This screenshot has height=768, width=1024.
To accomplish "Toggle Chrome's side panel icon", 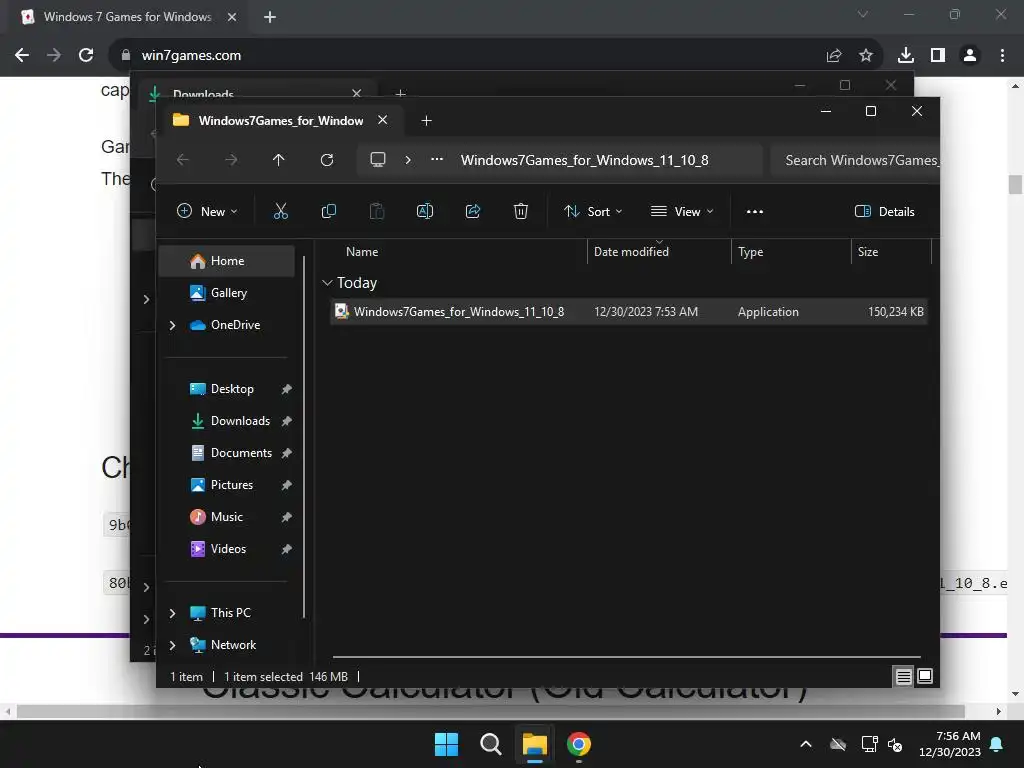I will pyautogui.click(x=938, y=56).
